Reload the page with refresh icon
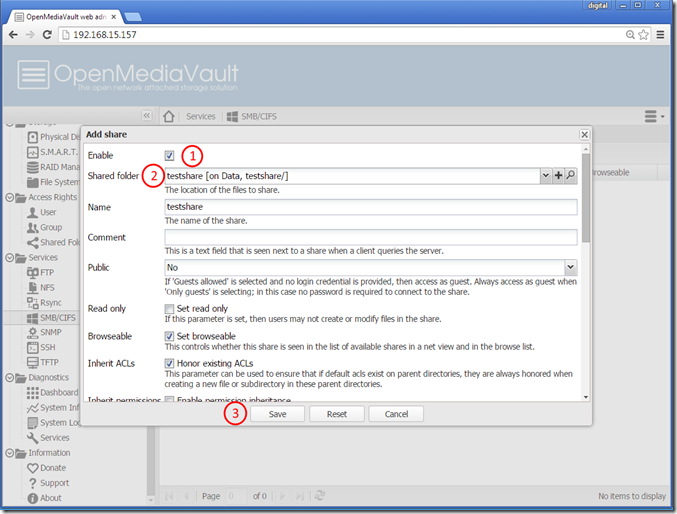The height and width of the screenshot is (514, 677). coord(47,35)
